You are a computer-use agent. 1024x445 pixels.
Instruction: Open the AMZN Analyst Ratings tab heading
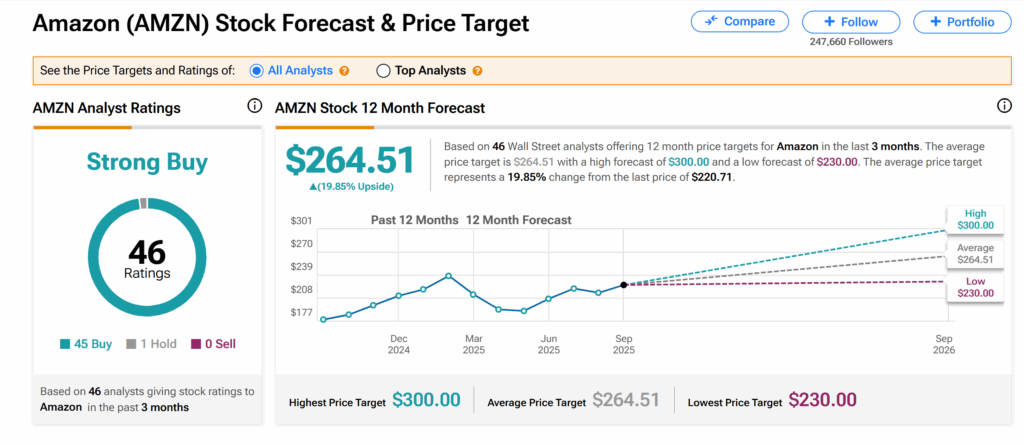click(107, 108)
